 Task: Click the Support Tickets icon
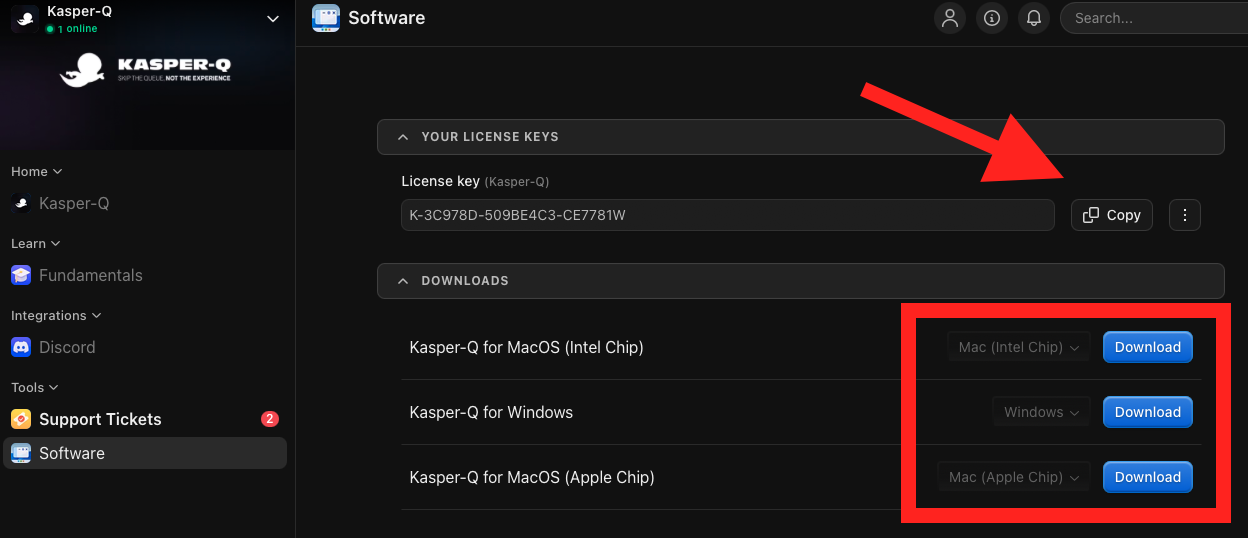pyautogui.click(x=21, y=419)
